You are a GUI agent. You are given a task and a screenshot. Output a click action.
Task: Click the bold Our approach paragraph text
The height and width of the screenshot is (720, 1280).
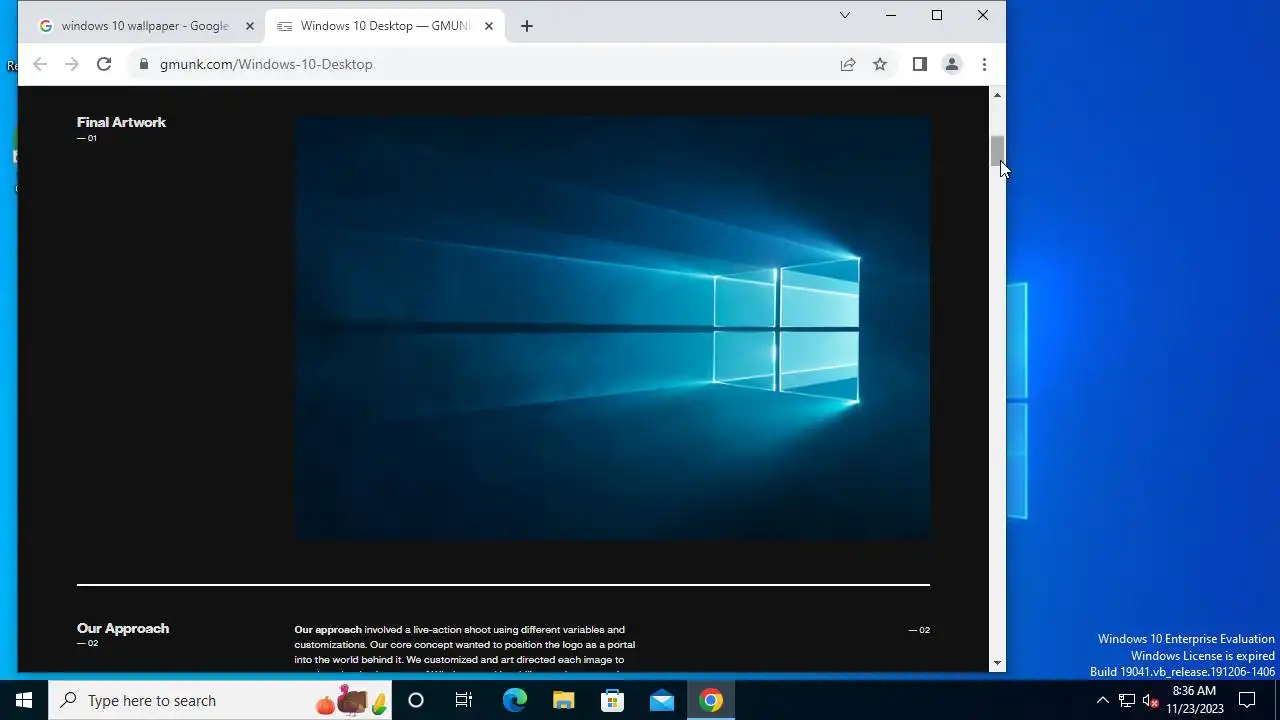coord(328,629)
